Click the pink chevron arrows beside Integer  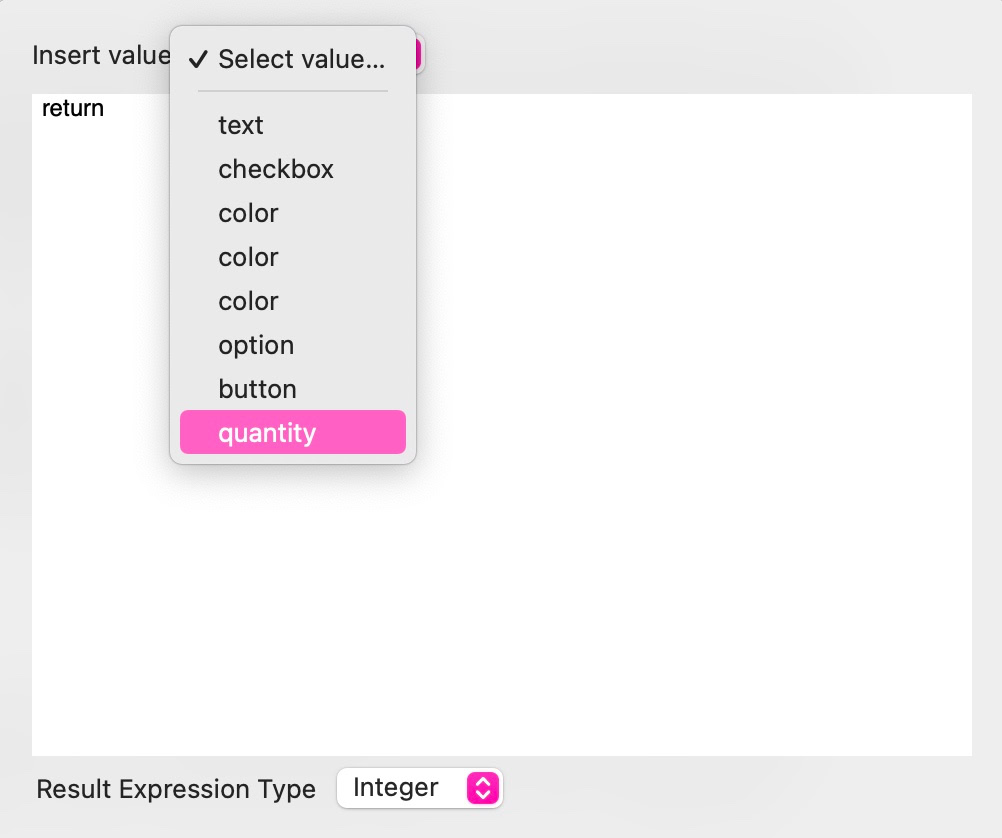coord(481,788)
